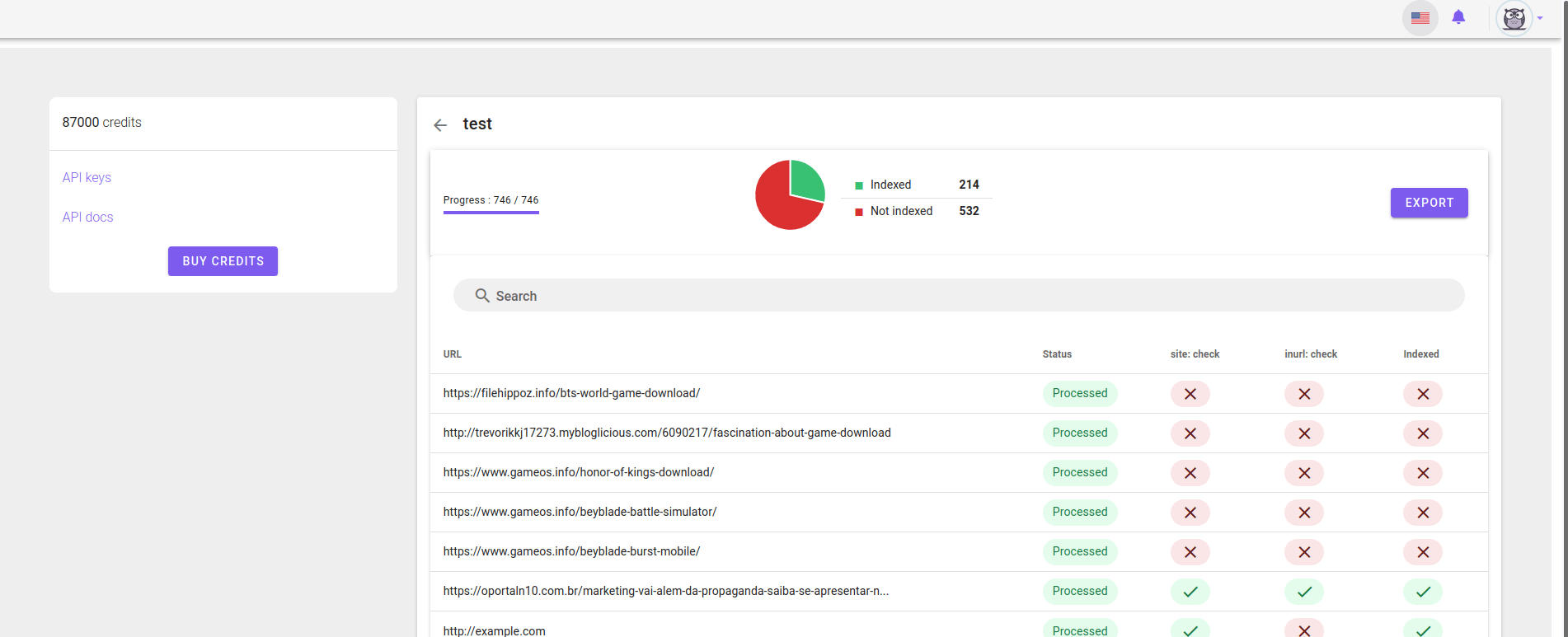
Task: Click the search magnifier icon
Action: (482, 296)
